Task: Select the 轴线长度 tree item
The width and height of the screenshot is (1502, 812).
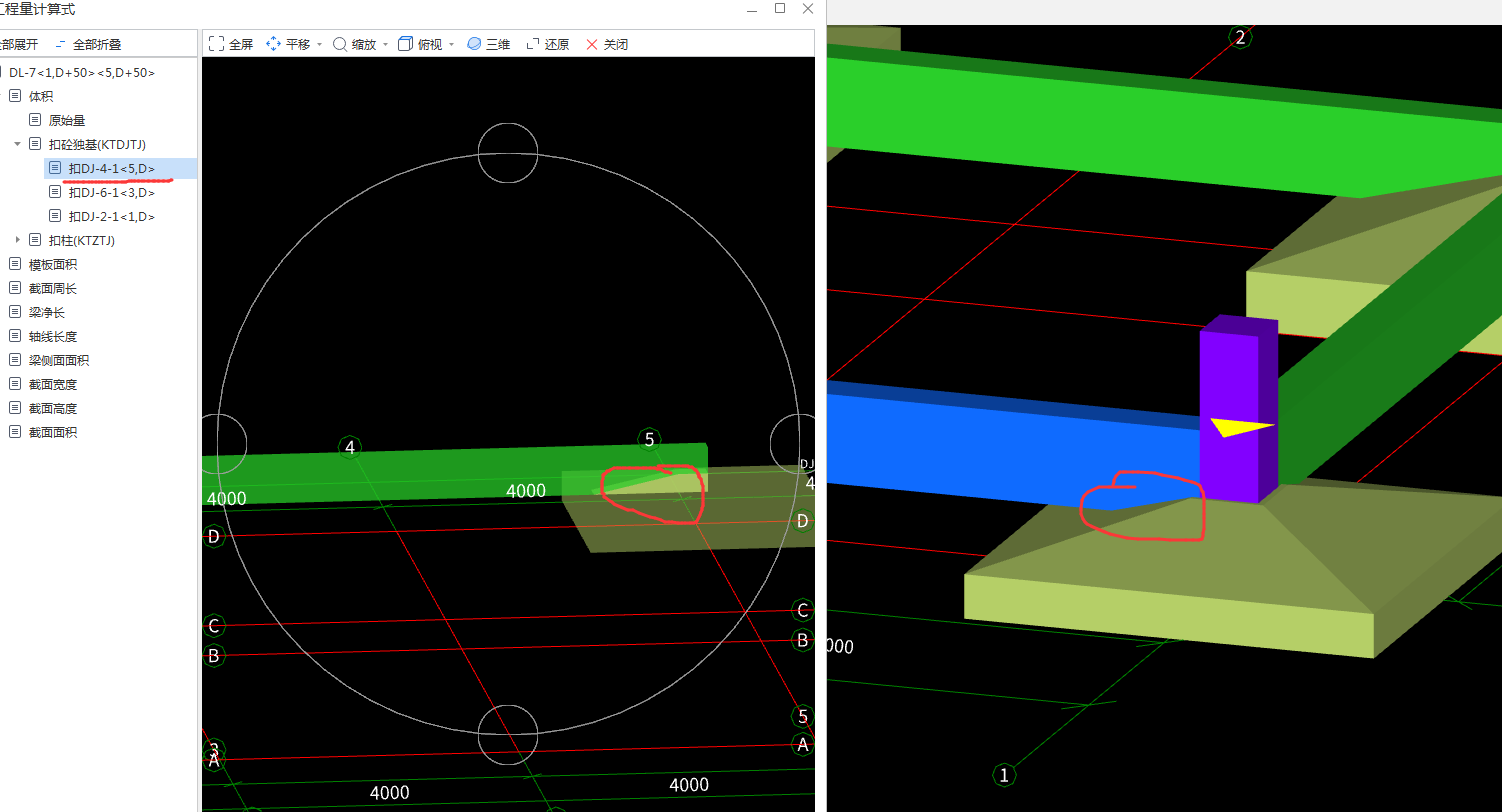Action: (53, 337)
